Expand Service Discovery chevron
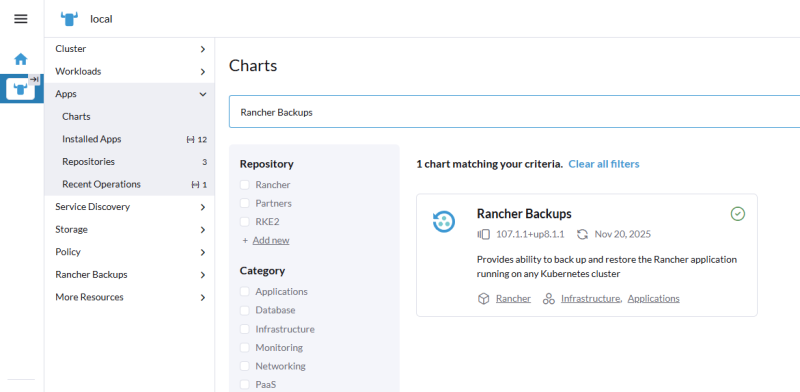The image size is (800, 392). pos(203,207)
